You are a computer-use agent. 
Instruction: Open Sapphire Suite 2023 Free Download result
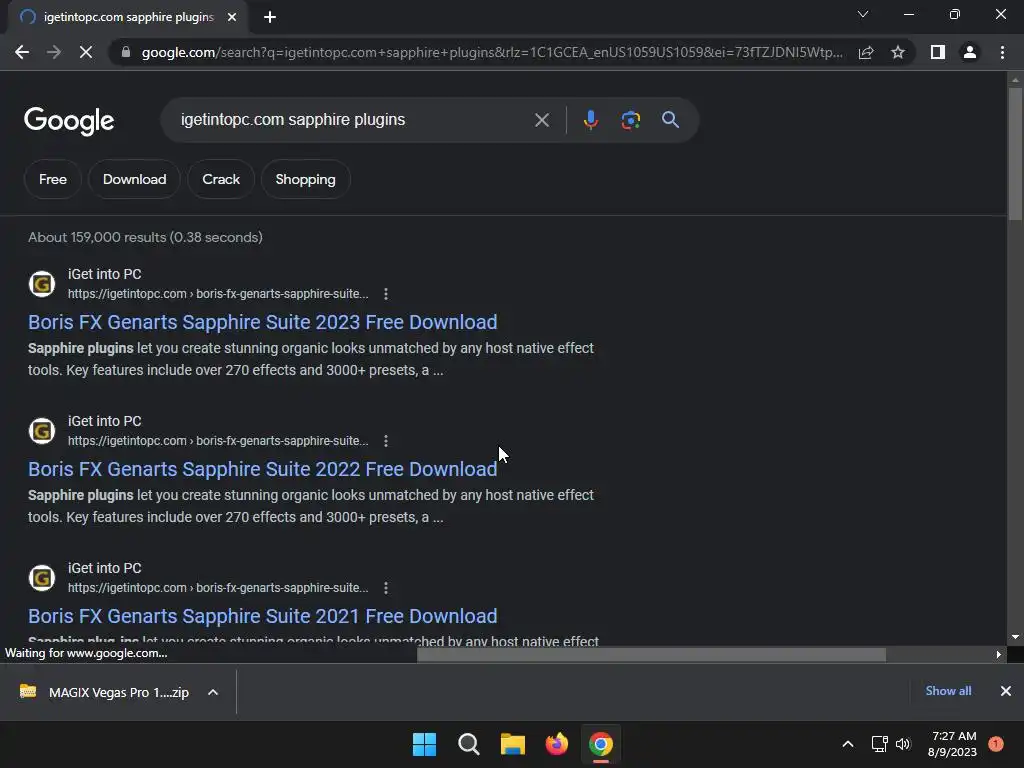pos(263,322)
